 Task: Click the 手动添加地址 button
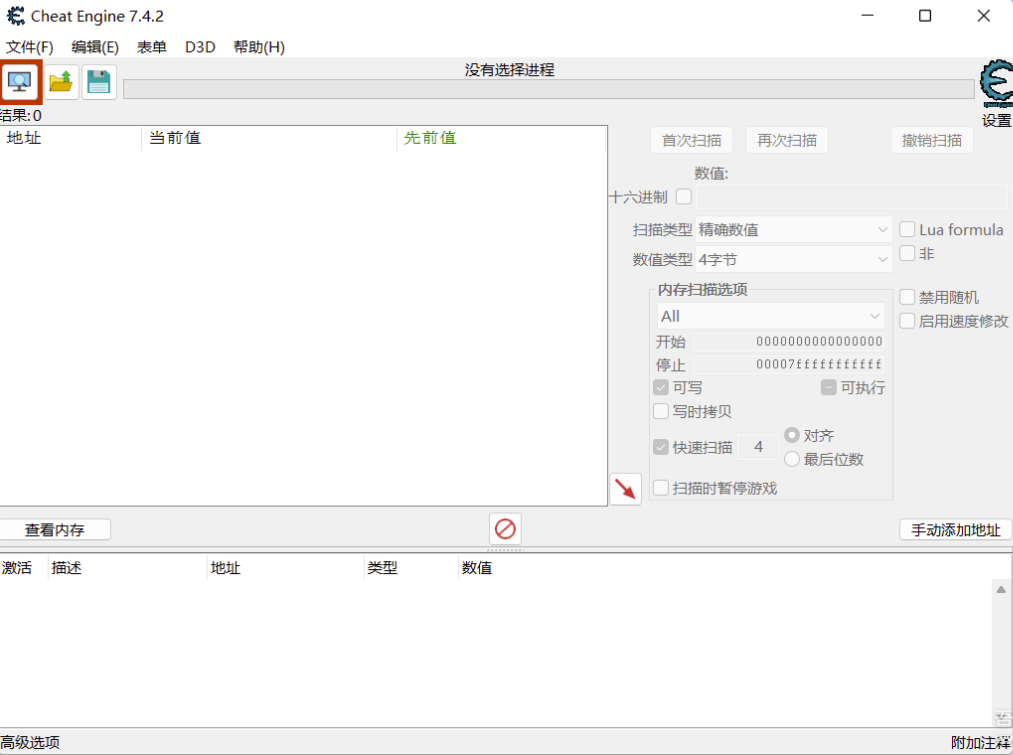click(956, 530)
